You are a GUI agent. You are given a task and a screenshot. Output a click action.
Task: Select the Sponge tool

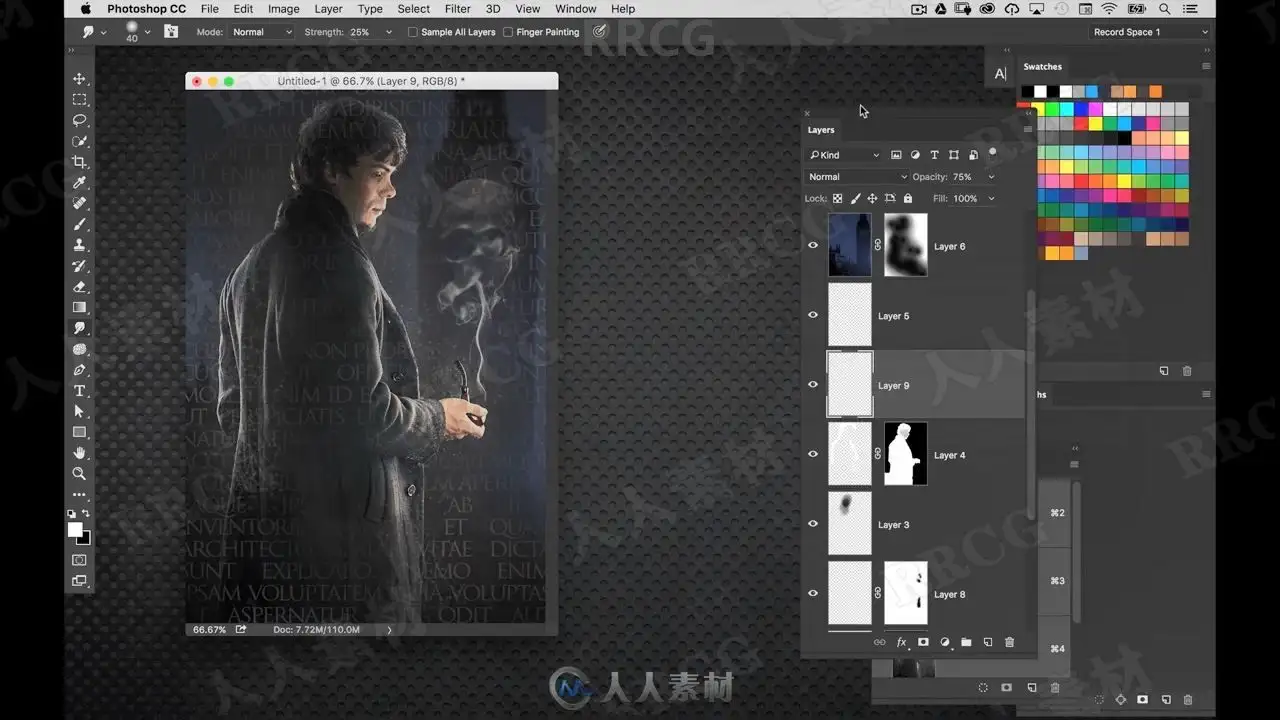click(79, 349)
